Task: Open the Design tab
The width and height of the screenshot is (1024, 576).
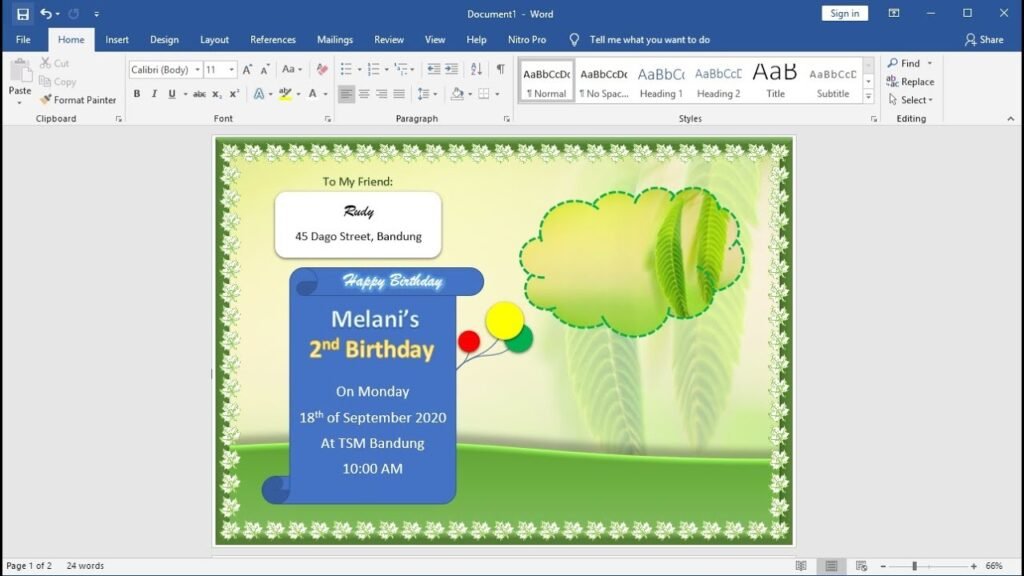Action: pyautogui.click(x=164, y=40)
